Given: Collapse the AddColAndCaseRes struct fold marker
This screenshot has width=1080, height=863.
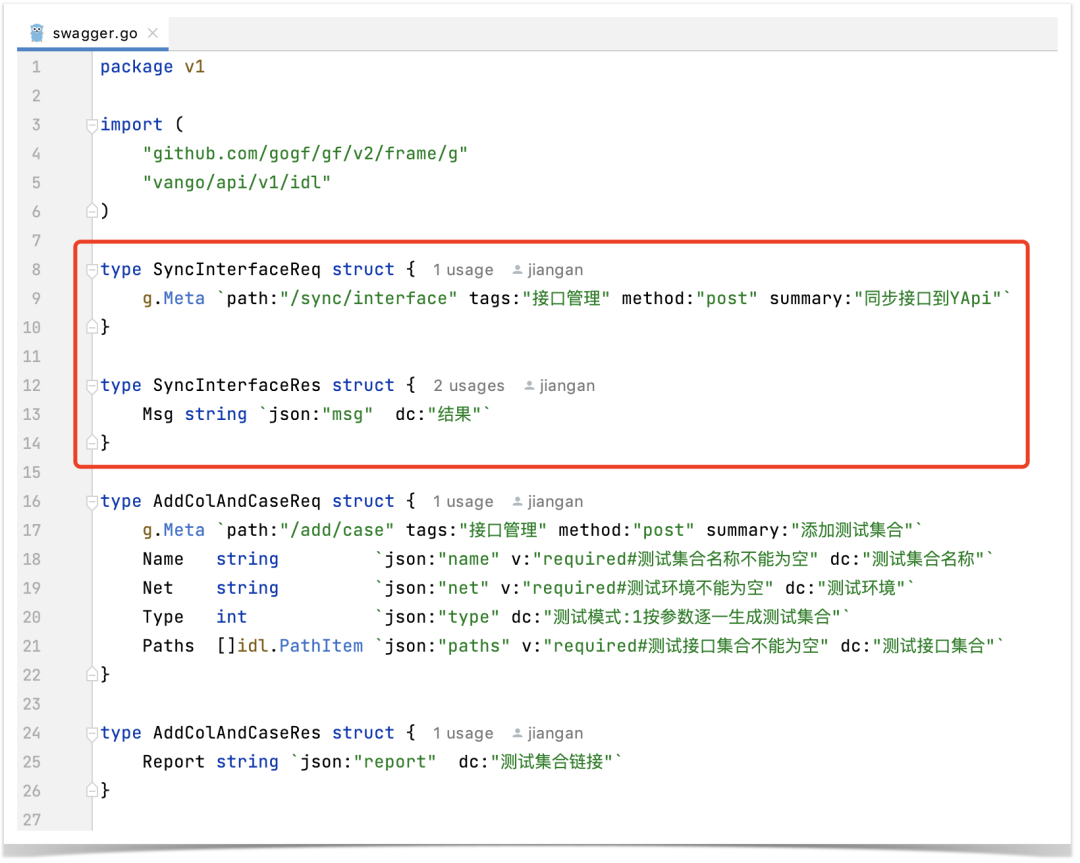Looking at the screenshot, I should pos(92,734).
